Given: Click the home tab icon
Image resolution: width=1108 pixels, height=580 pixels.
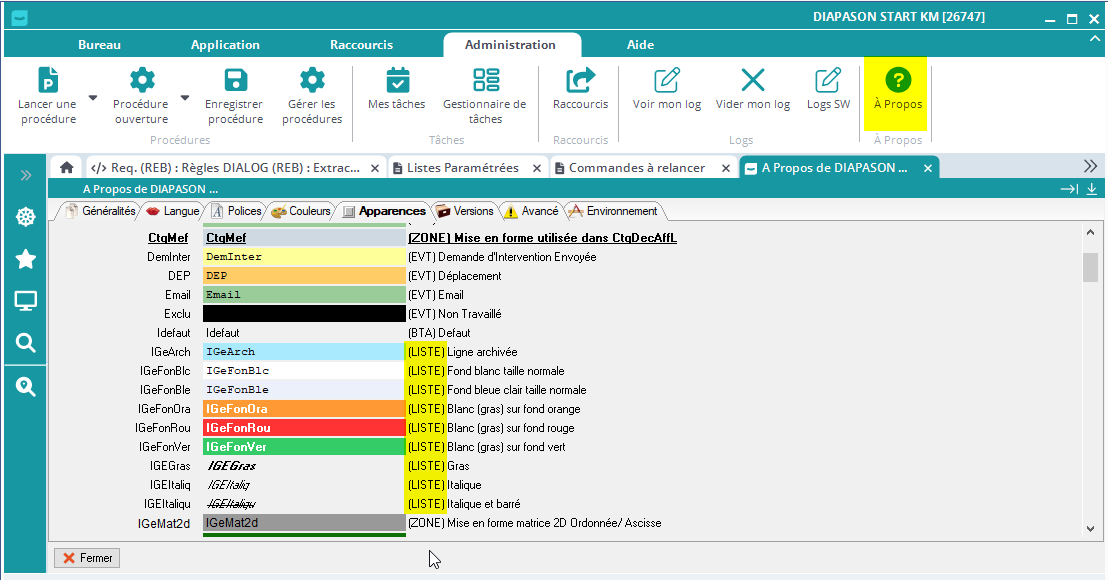Looking at the screenshot, I should coord(66,168).
